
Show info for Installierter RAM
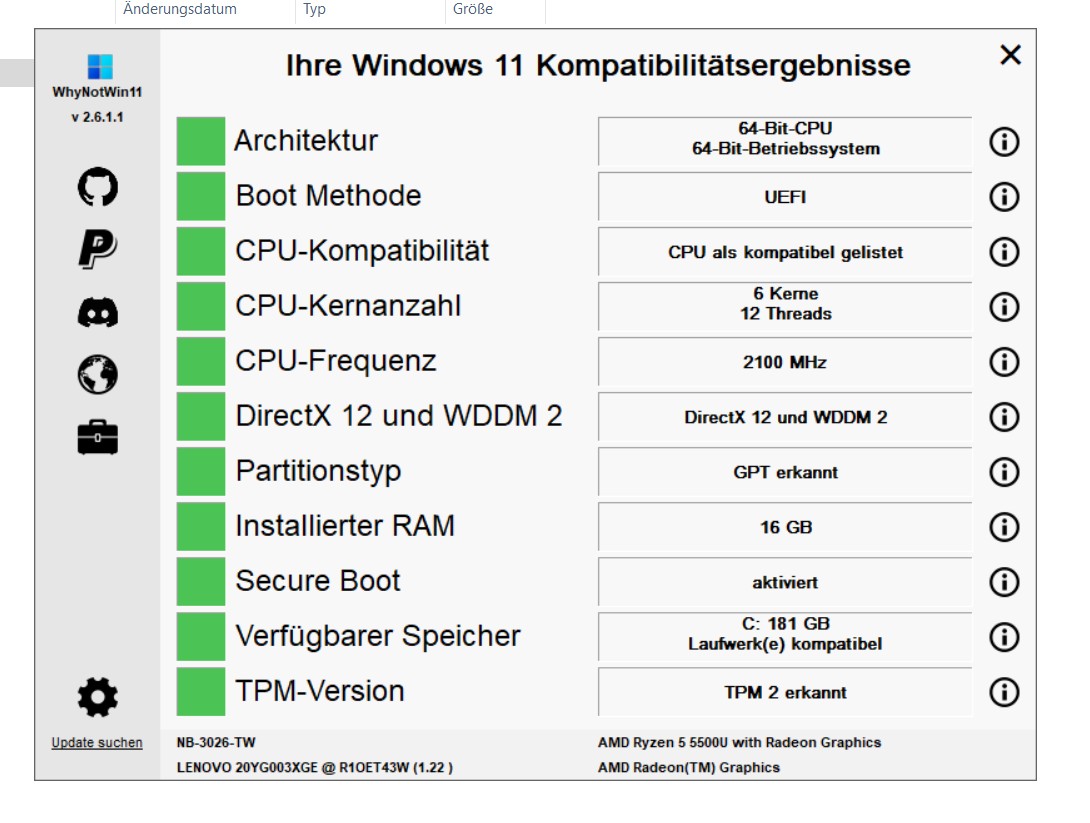pos(1003,526)
